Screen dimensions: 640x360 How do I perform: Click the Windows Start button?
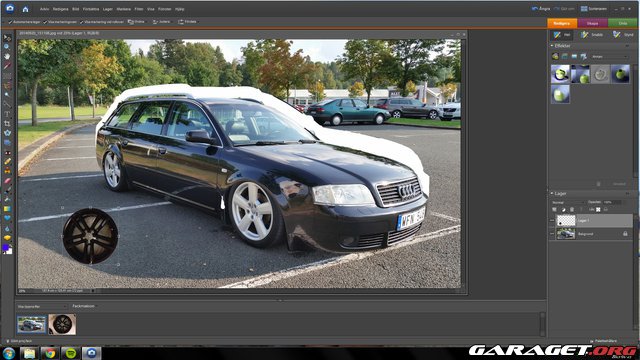click(9, 353)
